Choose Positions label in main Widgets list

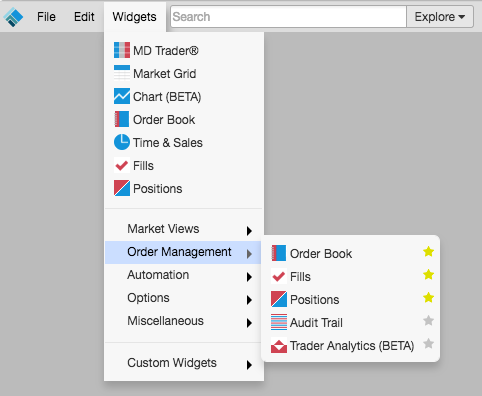[158, 189]
